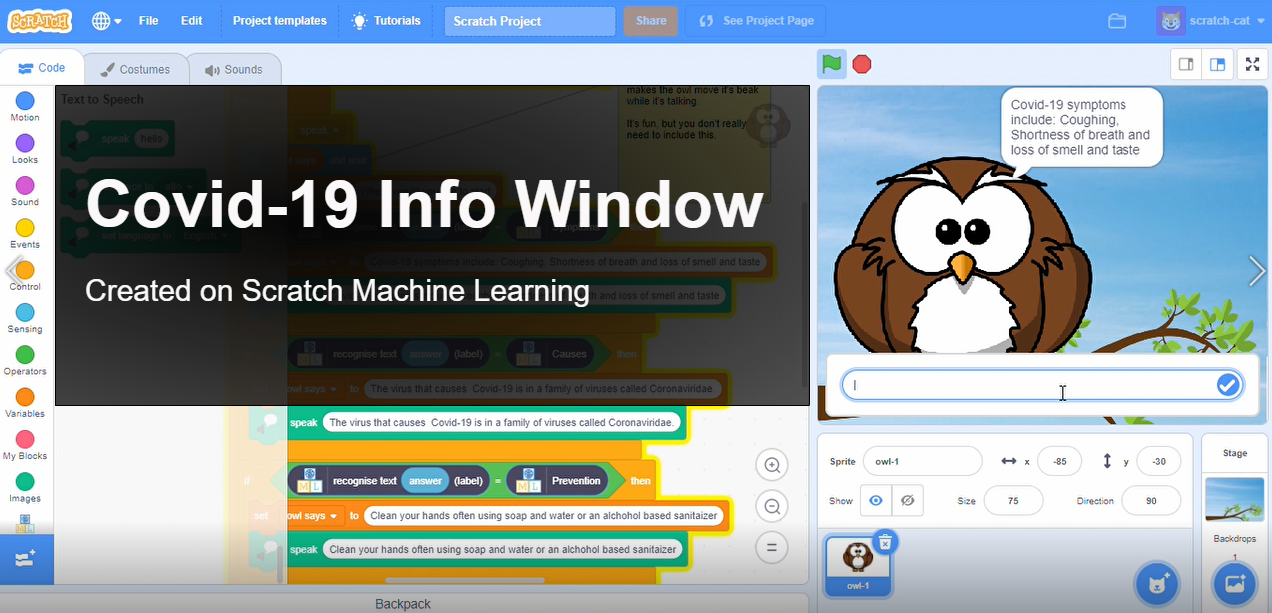Click the Scratch Project title field

[x=530, y=21]
